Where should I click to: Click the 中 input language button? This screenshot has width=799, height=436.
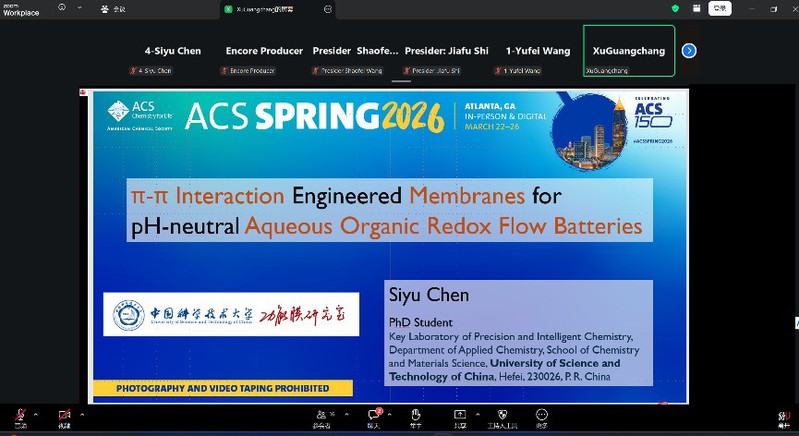point(718,8)
